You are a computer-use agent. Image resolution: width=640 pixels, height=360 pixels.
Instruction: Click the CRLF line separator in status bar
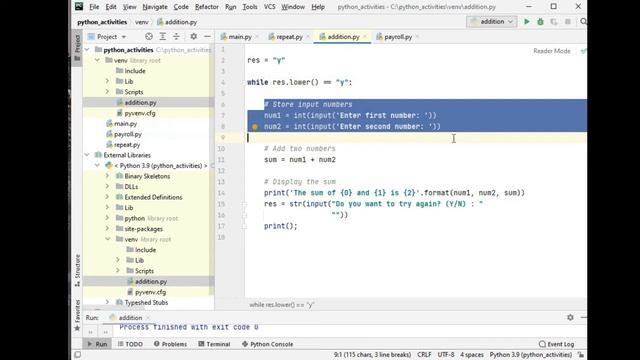(x=424, y=355)
